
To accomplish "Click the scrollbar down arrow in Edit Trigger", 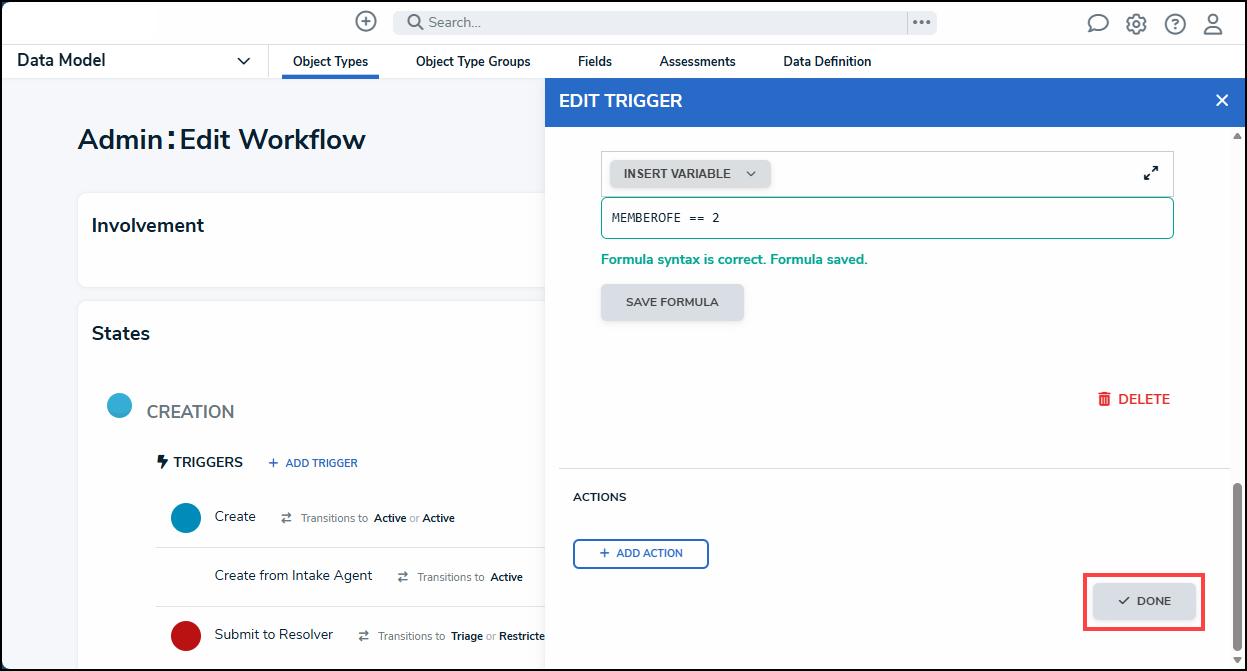I will tap(1237, 659).
